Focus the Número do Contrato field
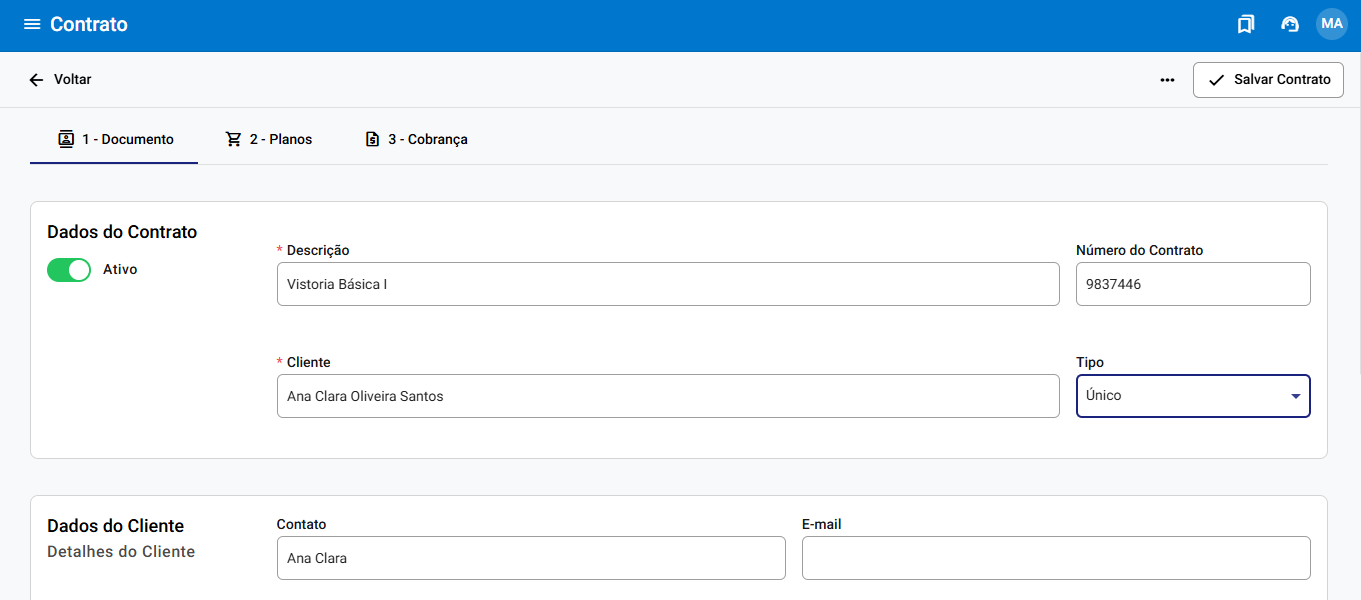This screenshot has width=1361, height=600. (x=1192, y=284)
